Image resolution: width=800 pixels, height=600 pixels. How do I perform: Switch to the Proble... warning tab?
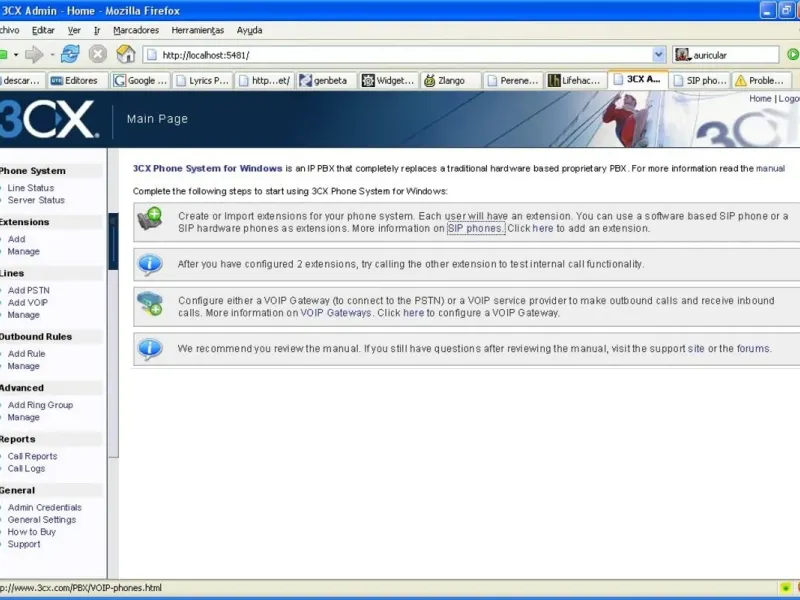point(762,81)
